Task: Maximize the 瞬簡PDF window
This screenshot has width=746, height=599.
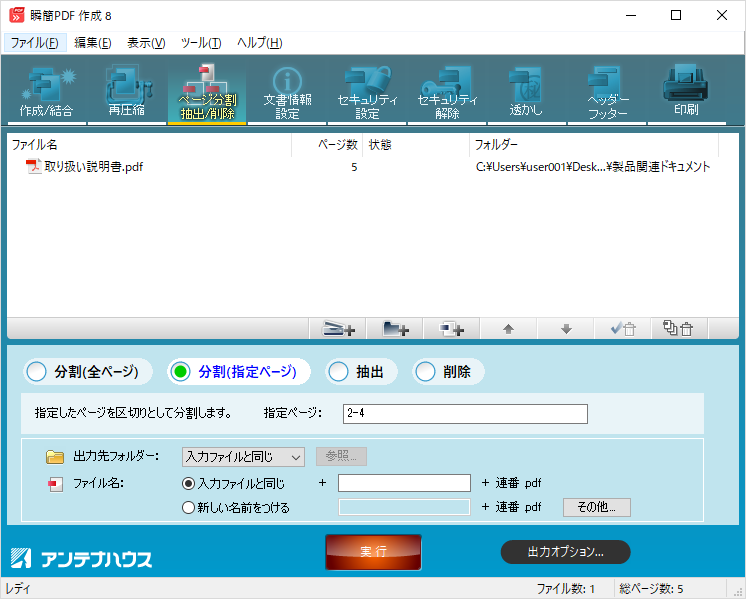Action: click(676, 15)
